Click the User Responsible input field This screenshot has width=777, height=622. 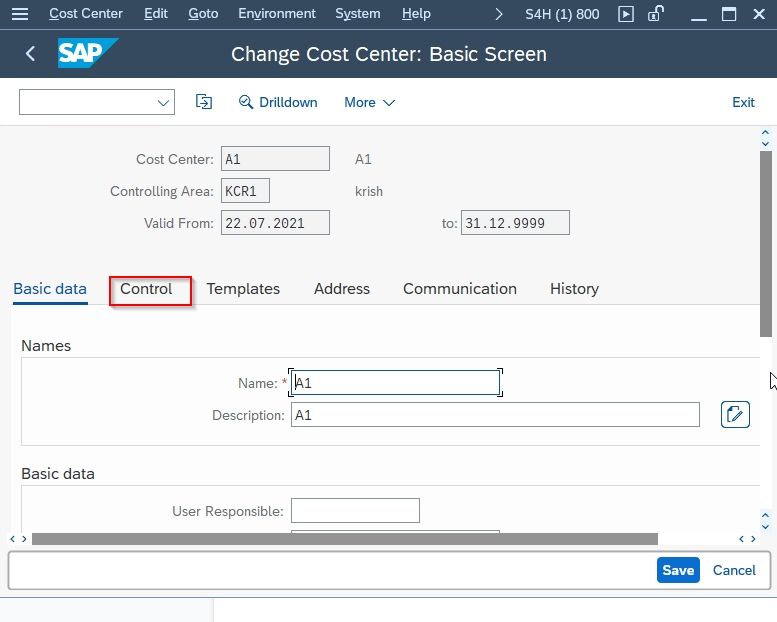(355, 510)
